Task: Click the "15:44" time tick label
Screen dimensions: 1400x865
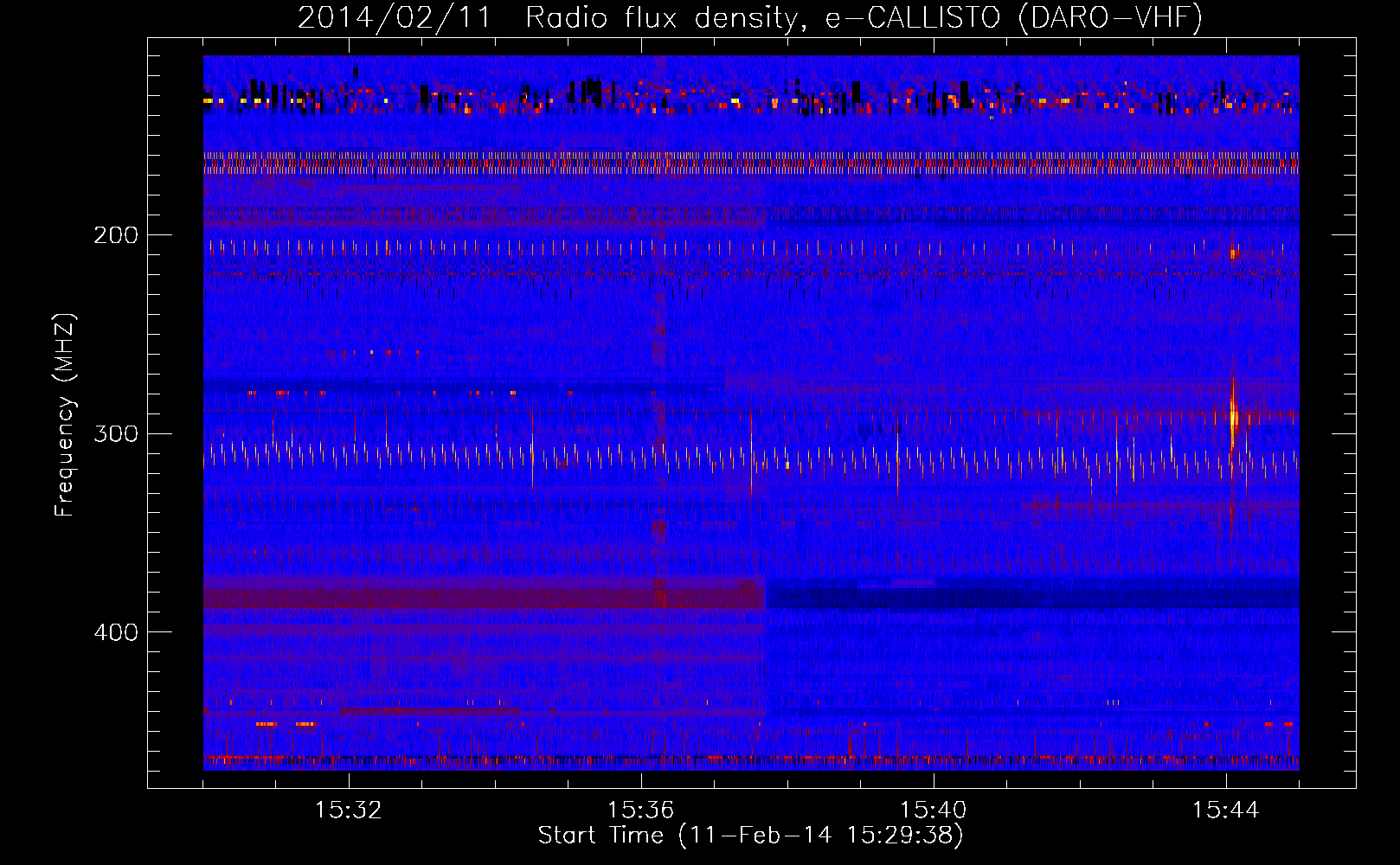Action: pyautogui.click(x=1226, y=811)
